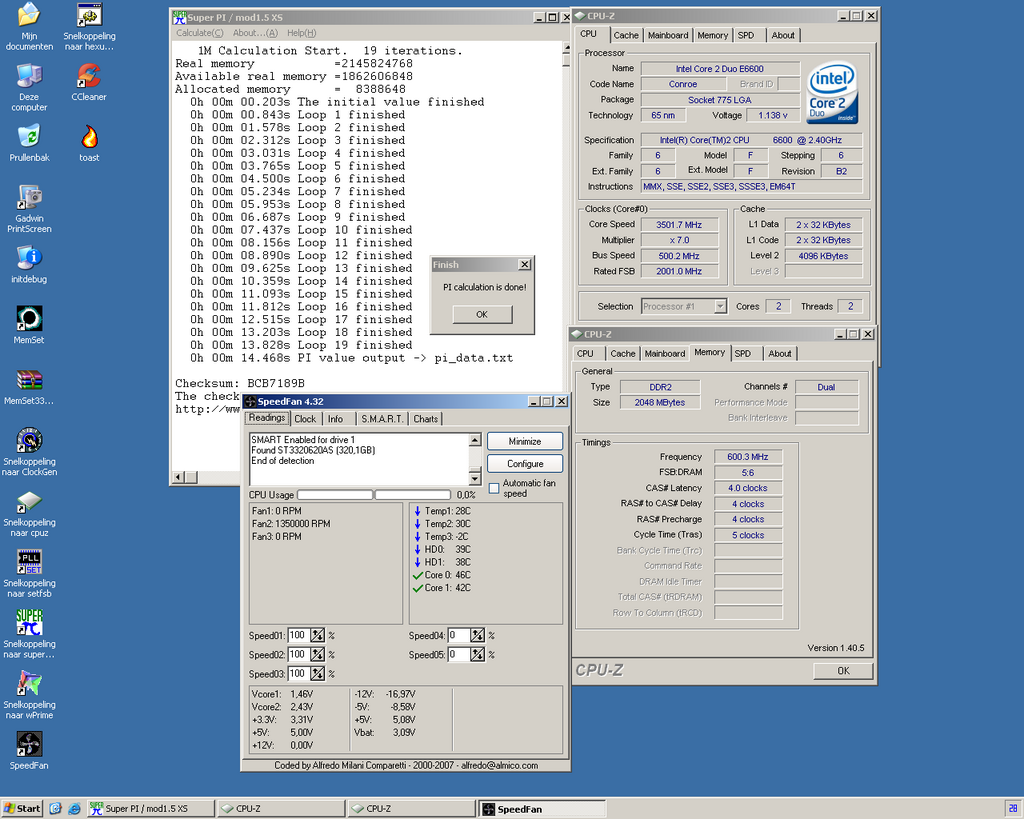1024x819 pixels.
Task: Switch to the Cache tab in top CPU-Z window
Action: 626,35
